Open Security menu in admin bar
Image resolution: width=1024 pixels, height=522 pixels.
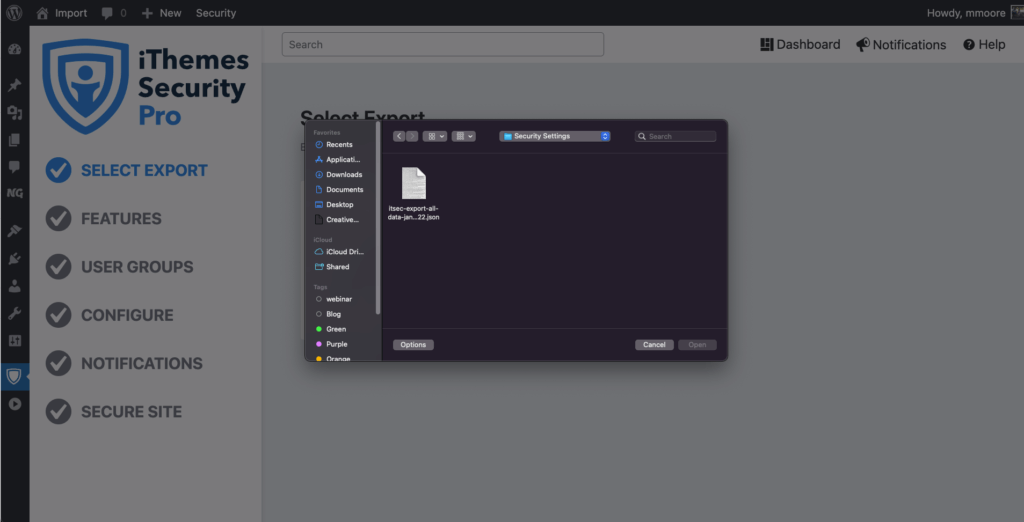click(x=216, y=13)
